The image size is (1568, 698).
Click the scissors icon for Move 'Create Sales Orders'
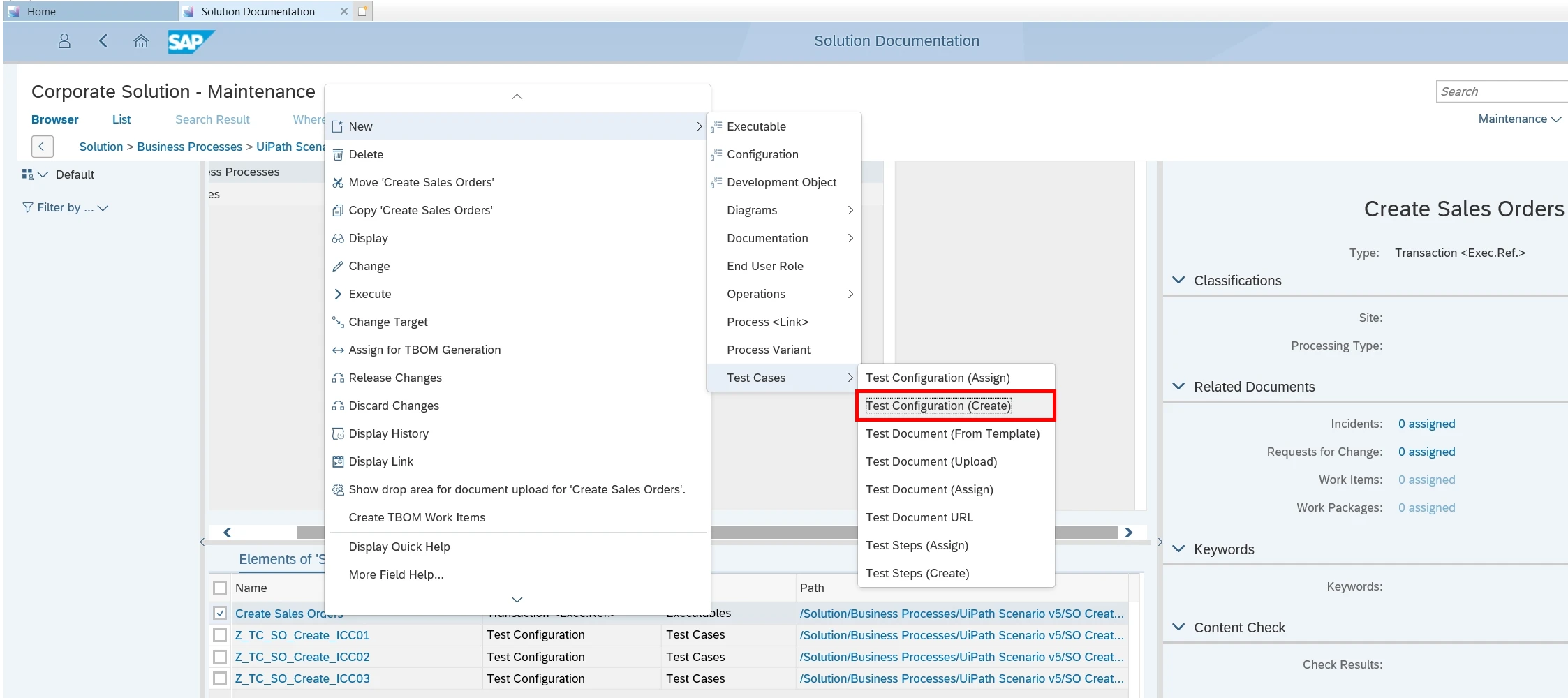click(338, 182)
